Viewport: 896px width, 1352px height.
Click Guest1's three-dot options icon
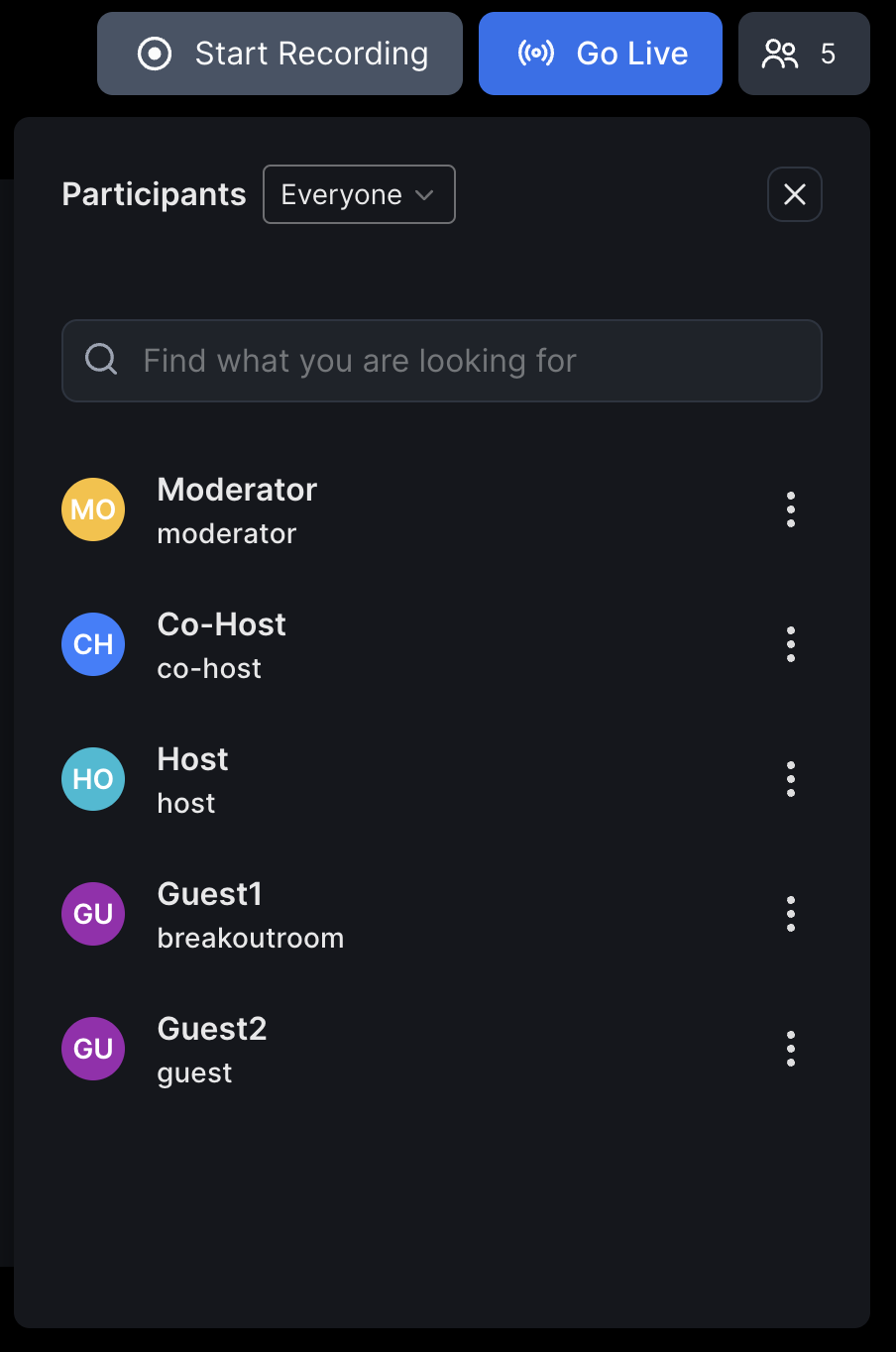click(x=790, y=914)
